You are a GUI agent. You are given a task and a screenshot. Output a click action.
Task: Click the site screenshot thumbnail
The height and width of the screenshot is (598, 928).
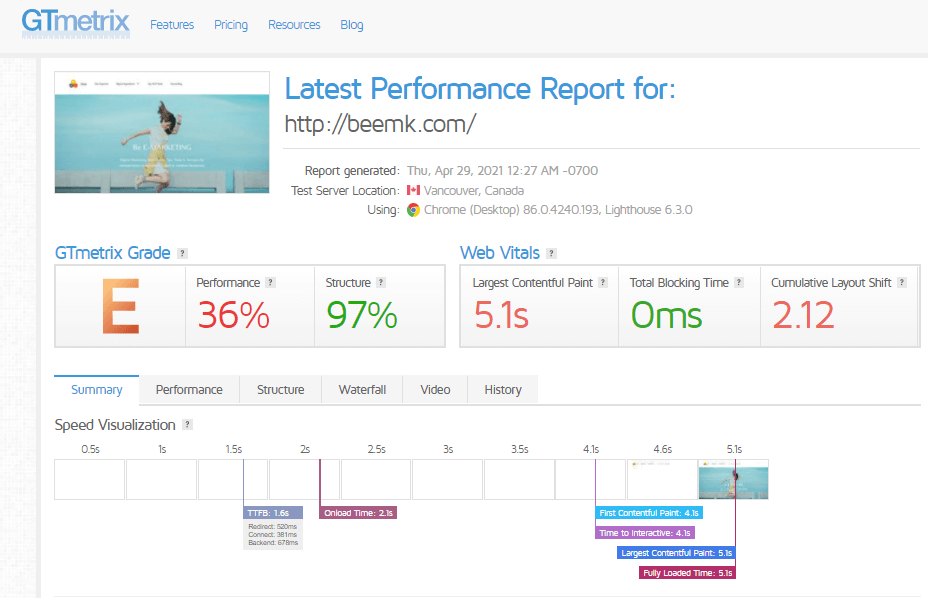click(x=162, y=133)
